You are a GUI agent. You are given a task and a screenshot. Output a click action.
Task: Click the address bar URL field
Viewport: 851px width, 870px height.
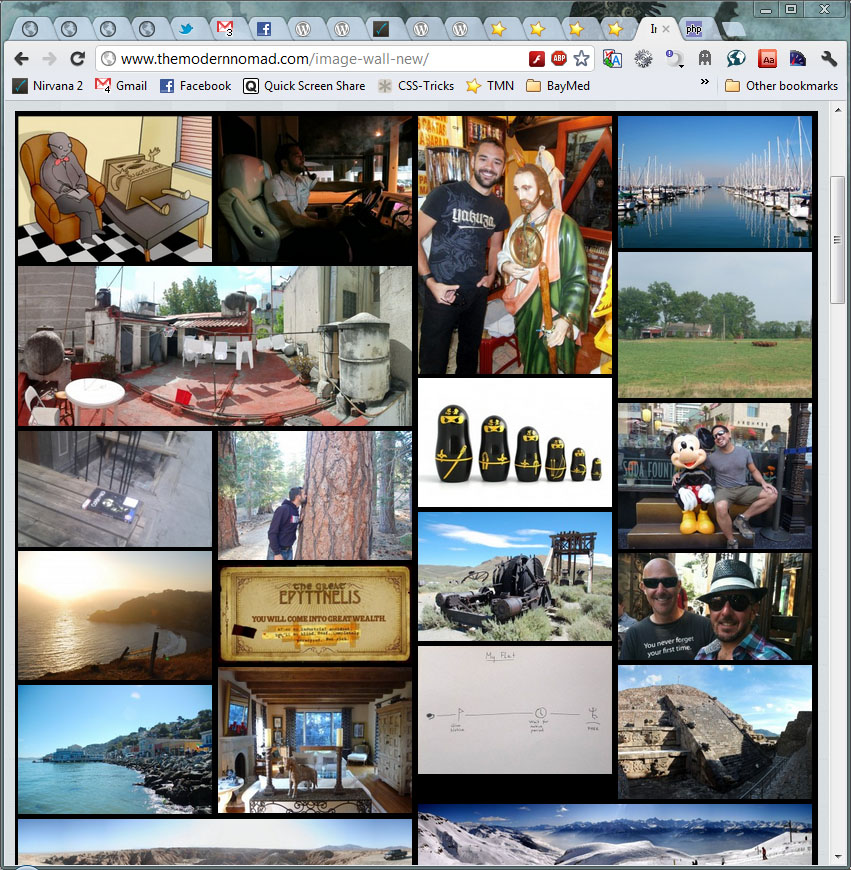click(x=320, y=59)
